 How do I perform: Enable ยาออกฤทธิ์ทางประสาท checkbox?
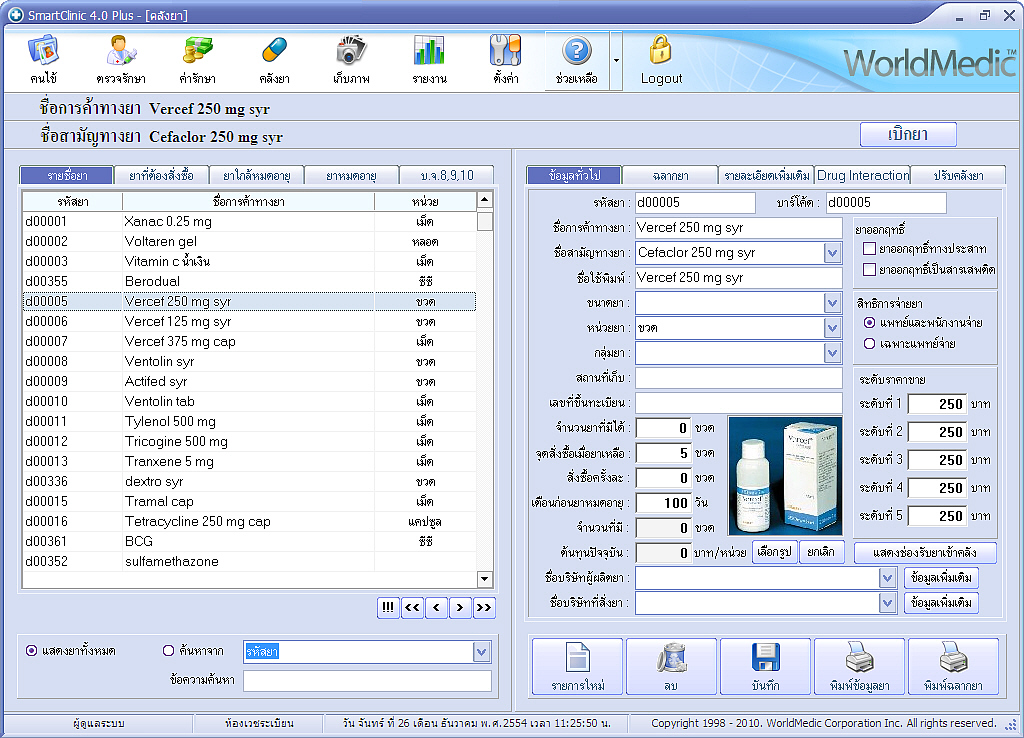click(869, 248)
